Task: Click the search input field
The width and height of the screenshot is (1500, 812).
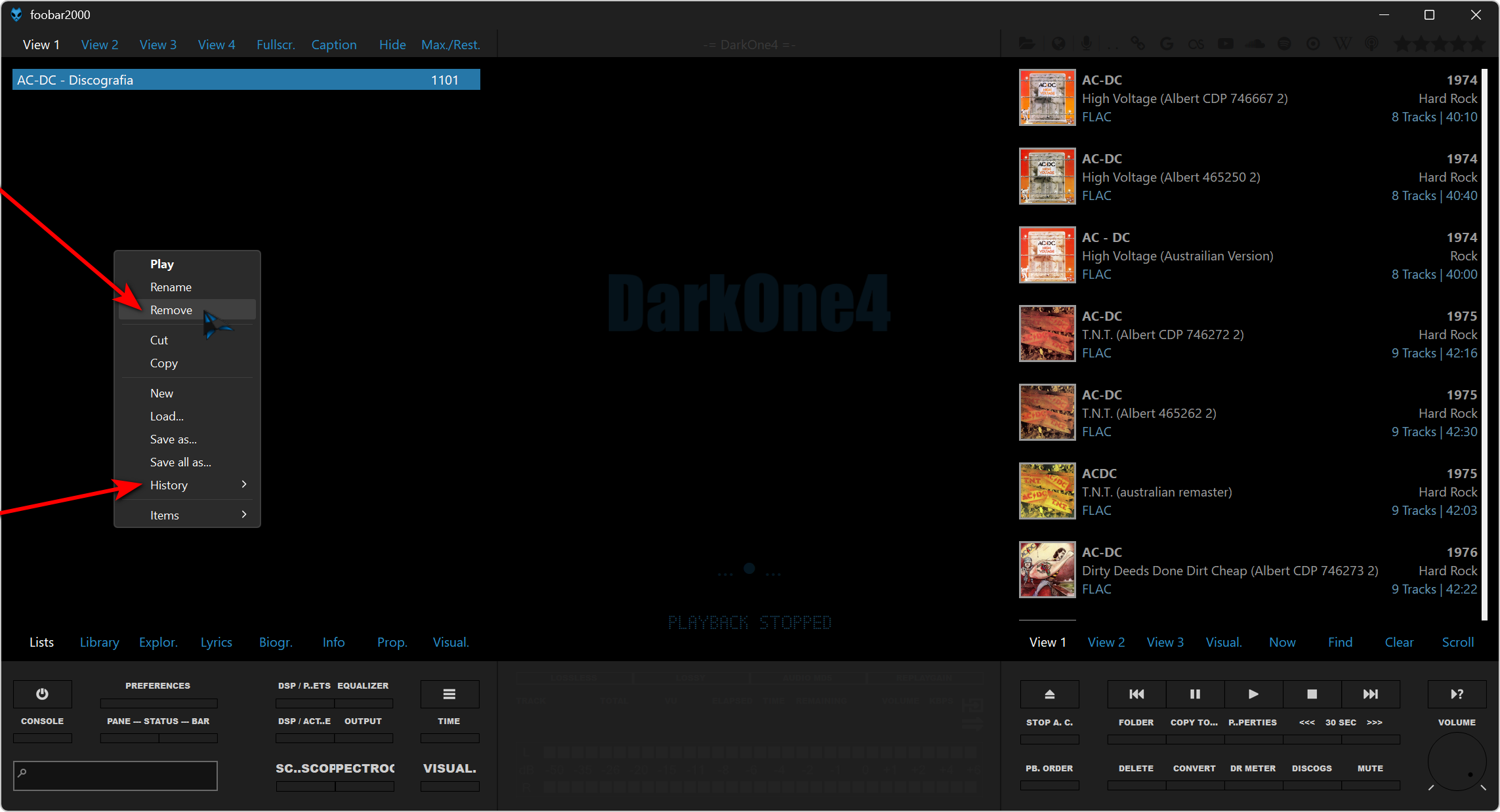Action: click(115, 776)
